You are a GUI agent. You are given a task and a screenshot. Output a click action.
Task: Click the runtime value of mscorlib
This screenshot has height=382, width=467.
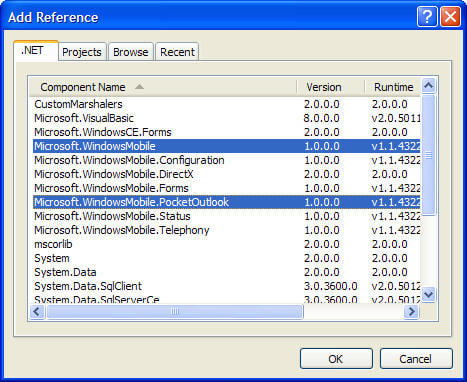[x=389, y=244]
